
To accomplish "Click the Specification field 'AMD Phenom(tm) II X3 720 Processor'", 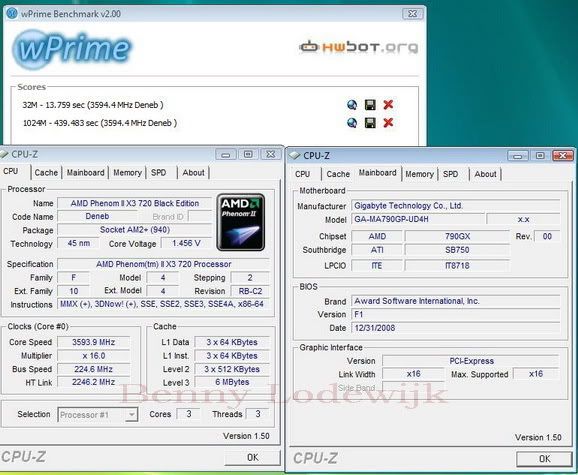I will (163, 264).
